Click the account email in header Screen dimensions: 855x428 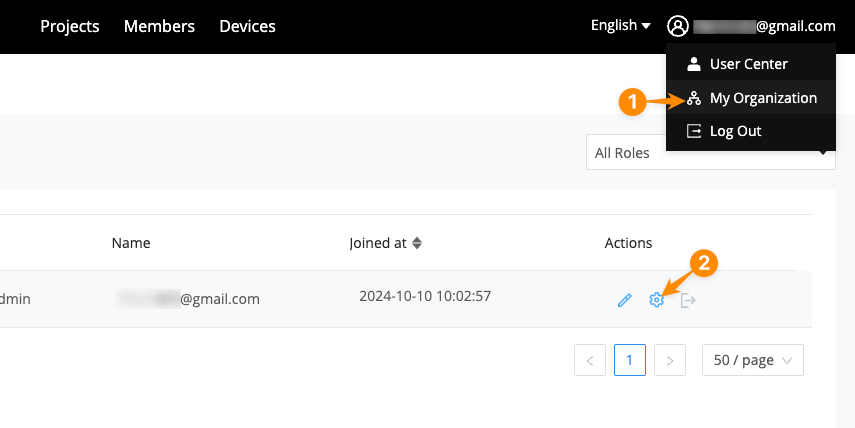(764, 26)
